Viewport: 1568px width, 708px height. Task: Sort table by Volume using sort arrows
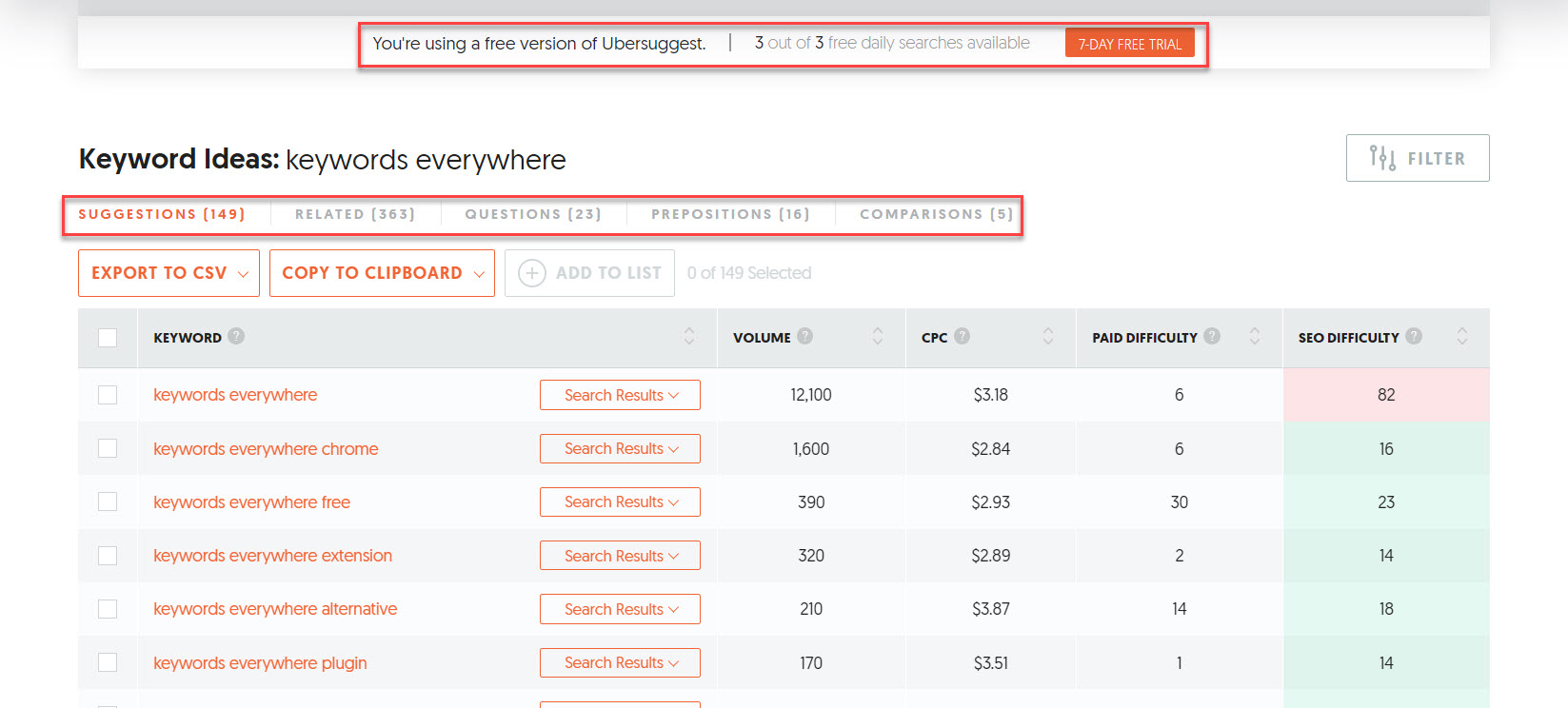click(878, 337)
